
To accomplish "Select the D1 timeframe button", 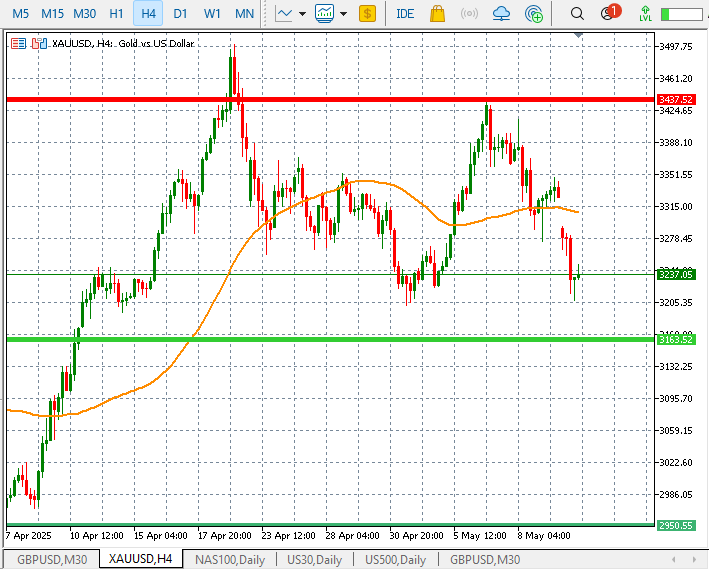I will [x=180, y=14].
